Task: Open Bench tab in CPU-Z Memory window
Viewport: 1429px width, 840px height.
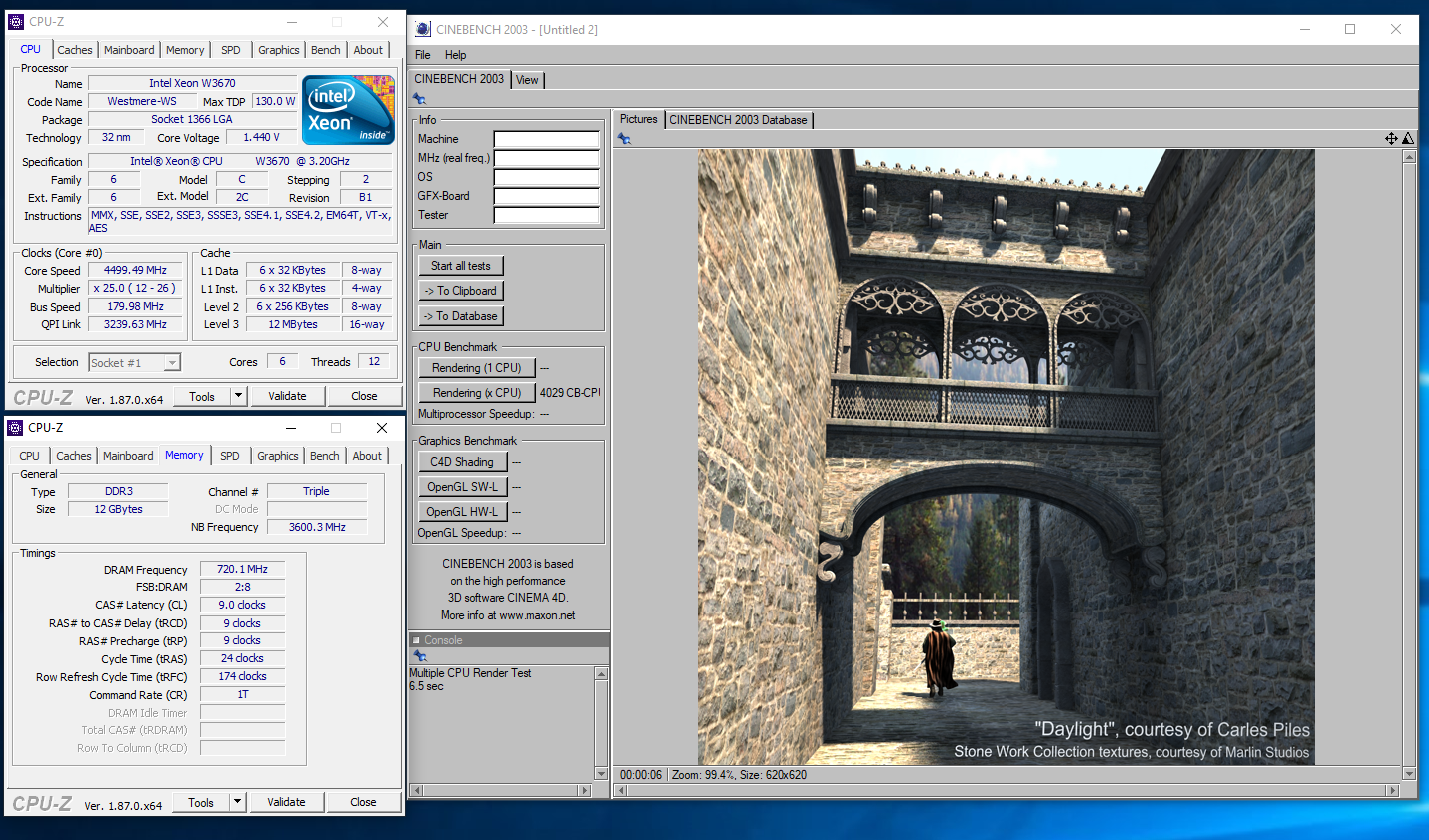Action: click(325, 456)
